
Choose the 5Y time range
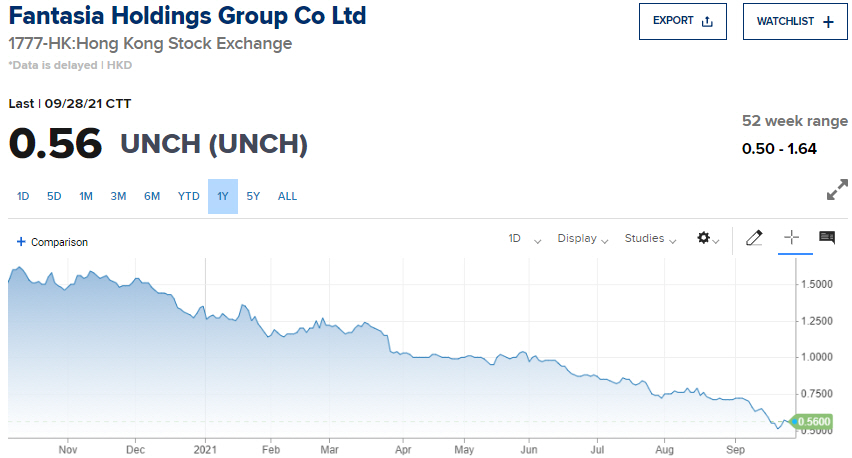[253, 196]
